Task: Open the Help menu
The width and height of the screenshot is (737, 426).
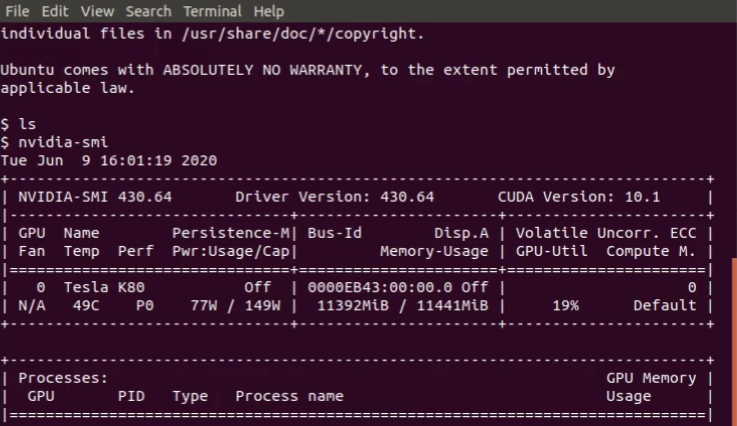Action: 269,11
